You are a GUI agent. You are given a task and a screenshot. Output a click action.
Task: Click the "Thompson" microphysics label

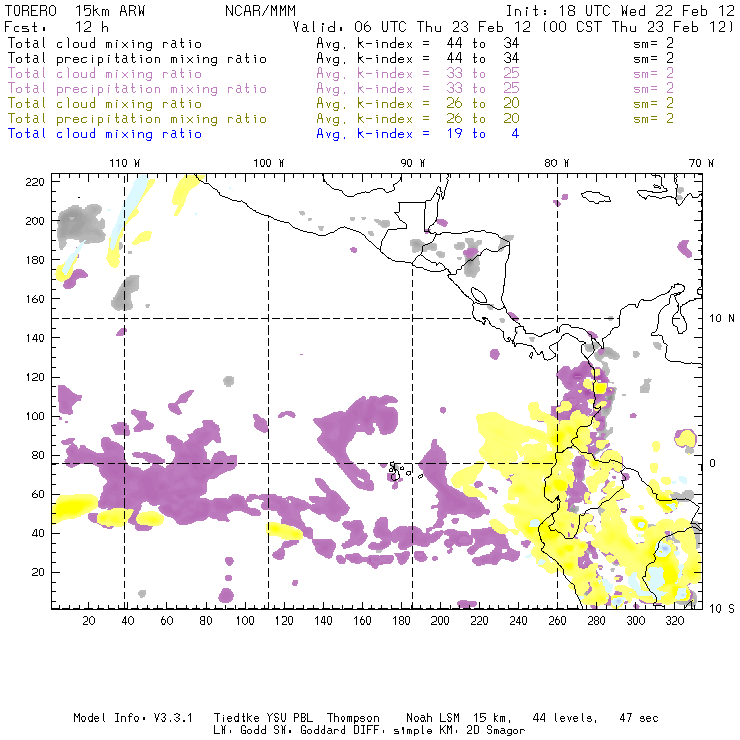[353, 718]
